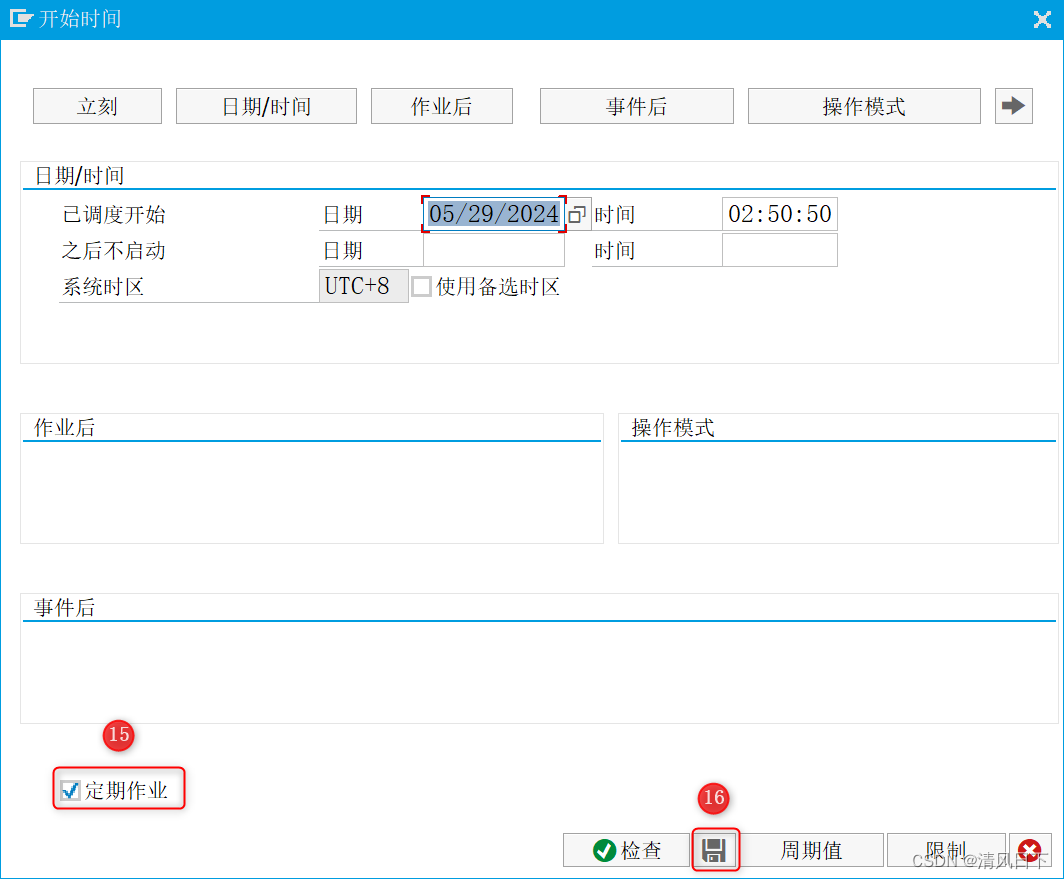
Task: Click the green checkmark on 检查 button
Action: tap(606, 849)
